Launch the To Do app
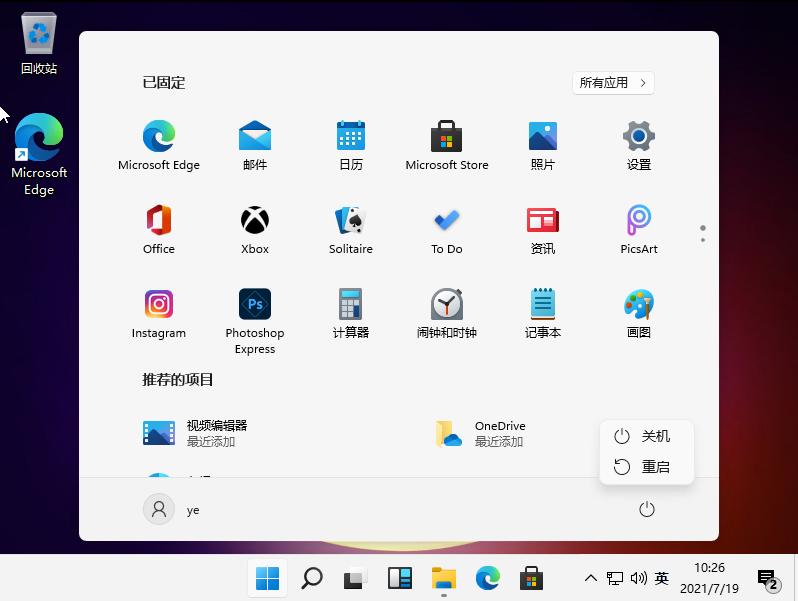 pos(446,221)
